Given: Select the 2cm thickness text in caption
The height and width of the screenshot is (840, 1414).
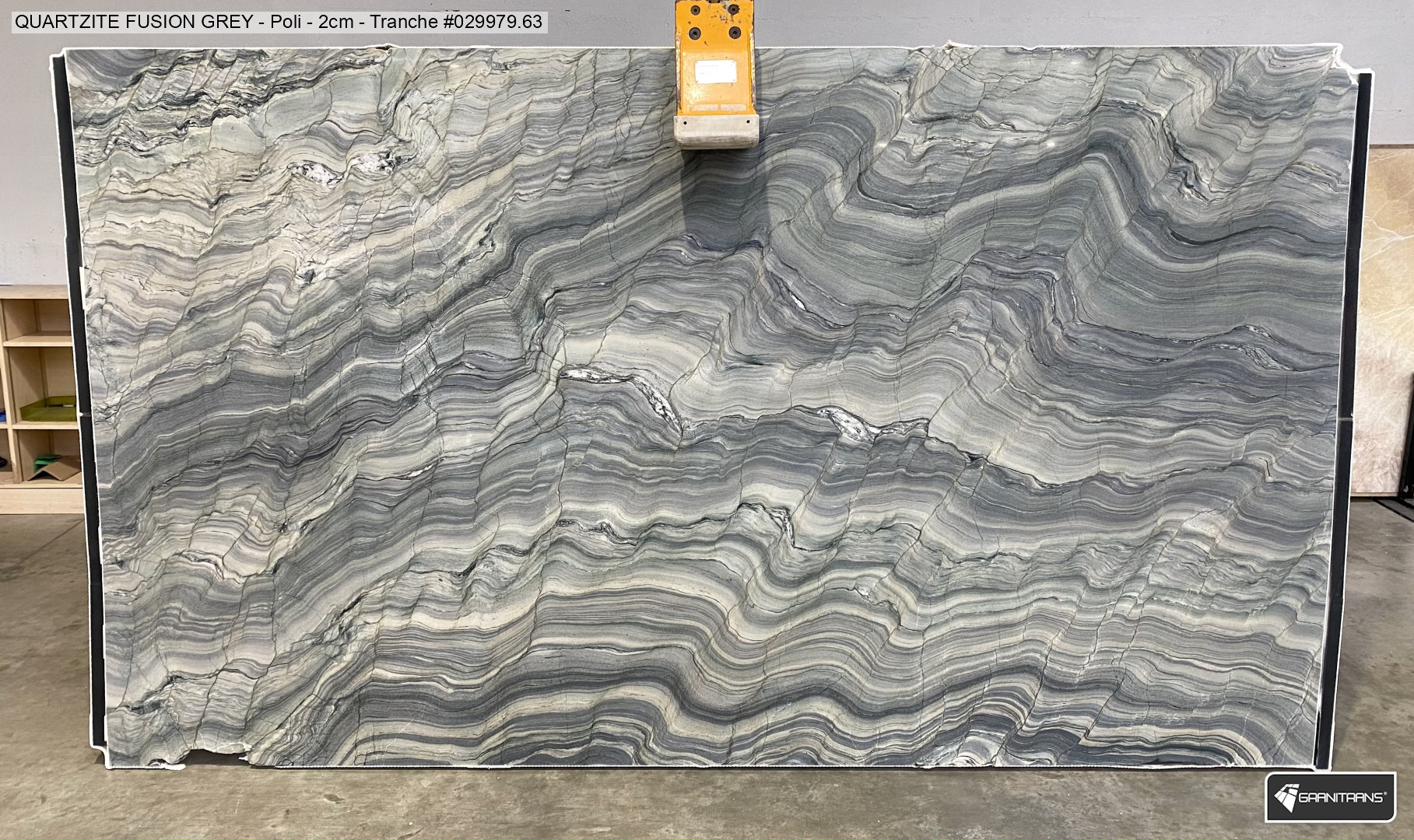Looking at the screenshot, I should [x=336, y=21].
